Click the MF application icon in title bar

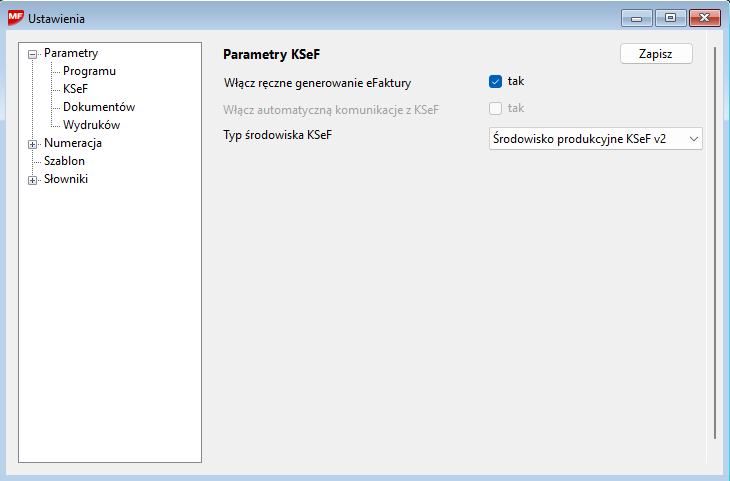[x=15, y=18]
